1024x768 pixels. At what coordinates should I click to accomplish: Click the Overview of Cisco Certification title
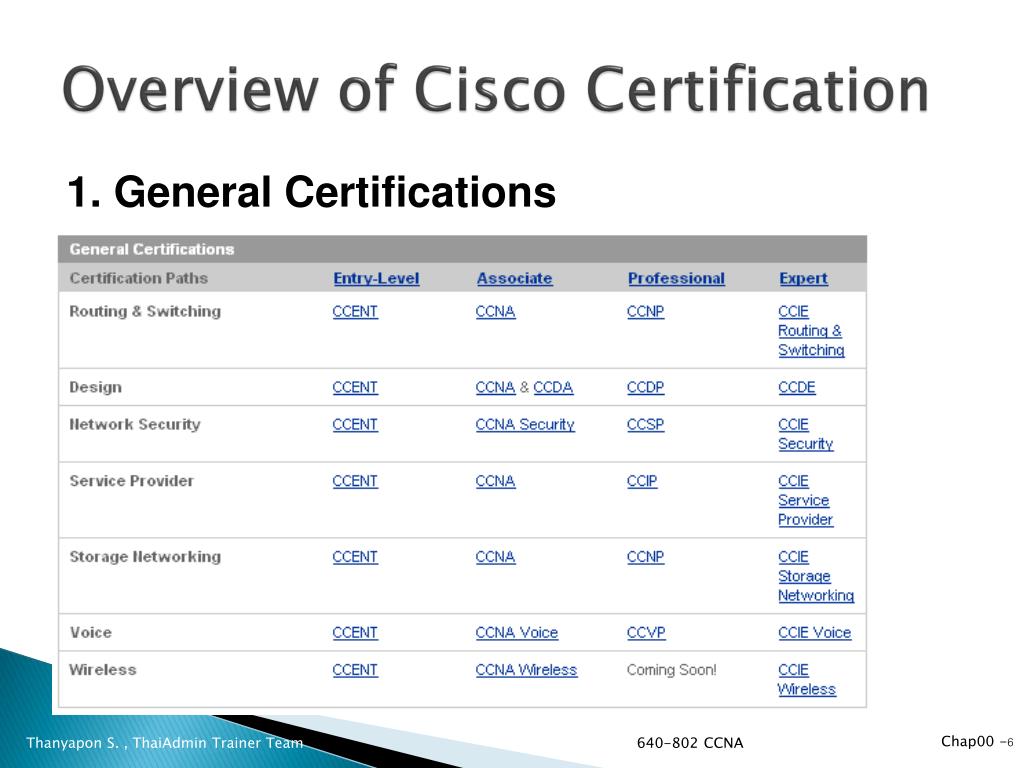tap(495, 90)
